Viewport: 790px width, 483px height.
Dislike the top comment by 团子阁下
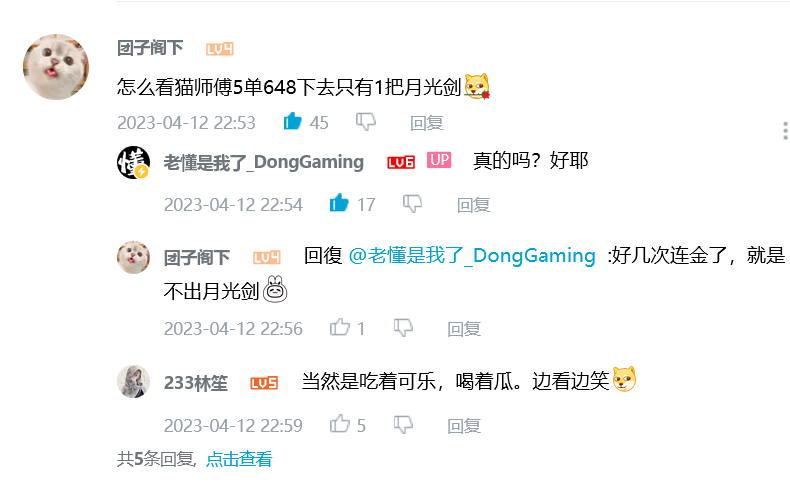click(x=366, y=122)
